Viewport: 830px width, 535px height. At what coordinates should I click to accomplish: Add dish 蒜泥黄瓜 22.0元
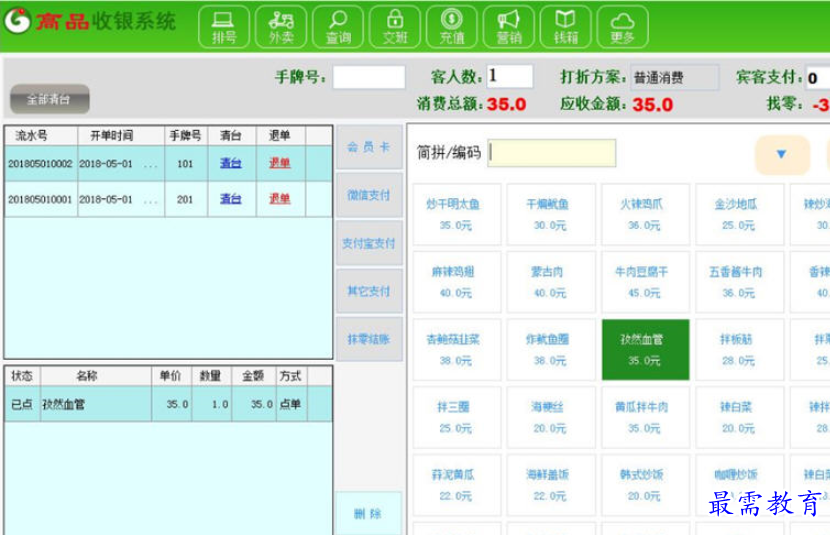pyautogui.click(x=456, y=485)
